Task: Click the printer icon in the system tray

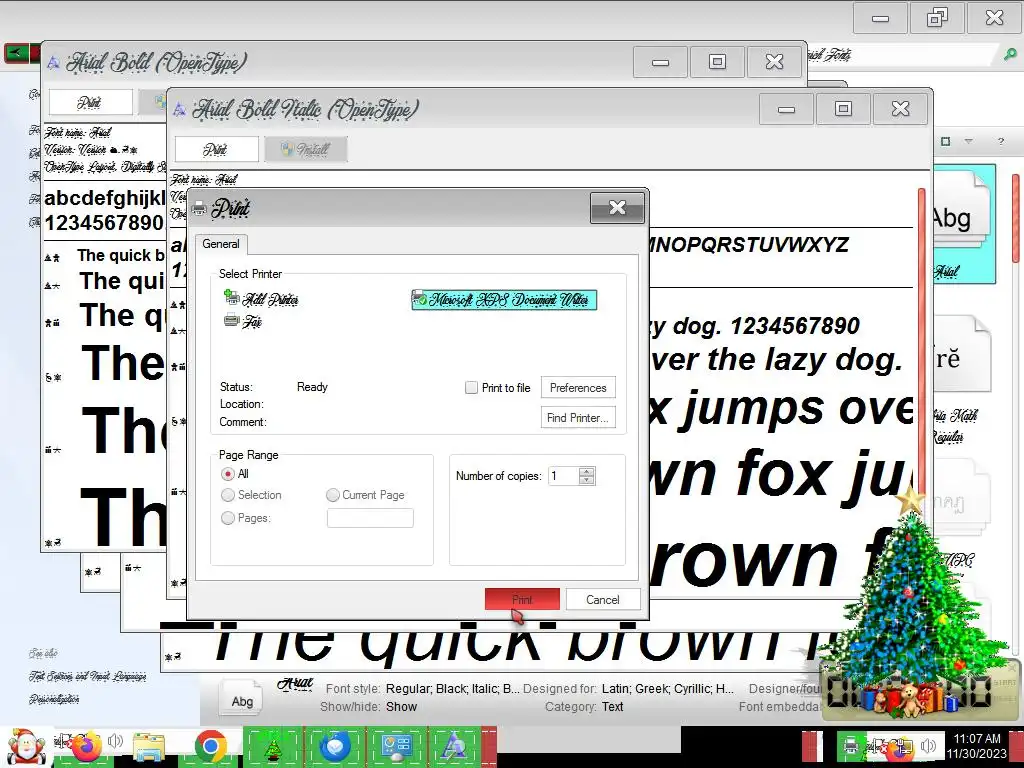Action: point(850,744)
